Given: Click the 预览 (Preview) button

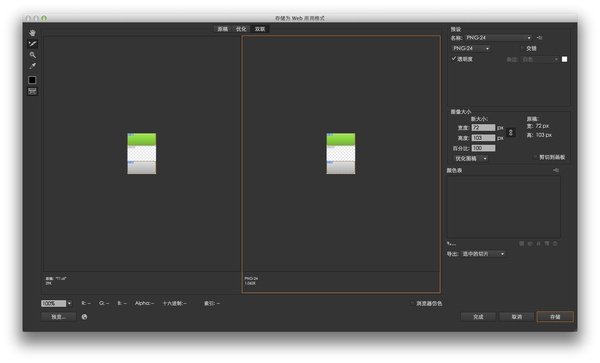Looking at the screenshot, I should (x=58, y=317).
